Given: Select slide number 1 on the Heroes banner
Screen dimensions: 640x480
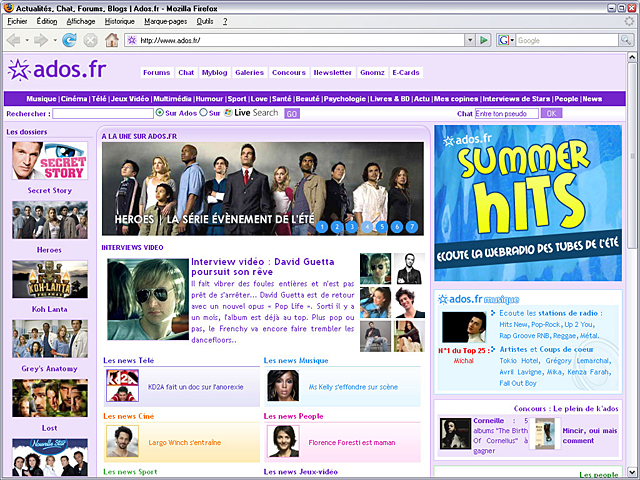Looking at the screenshot, I should coord(322,227).
